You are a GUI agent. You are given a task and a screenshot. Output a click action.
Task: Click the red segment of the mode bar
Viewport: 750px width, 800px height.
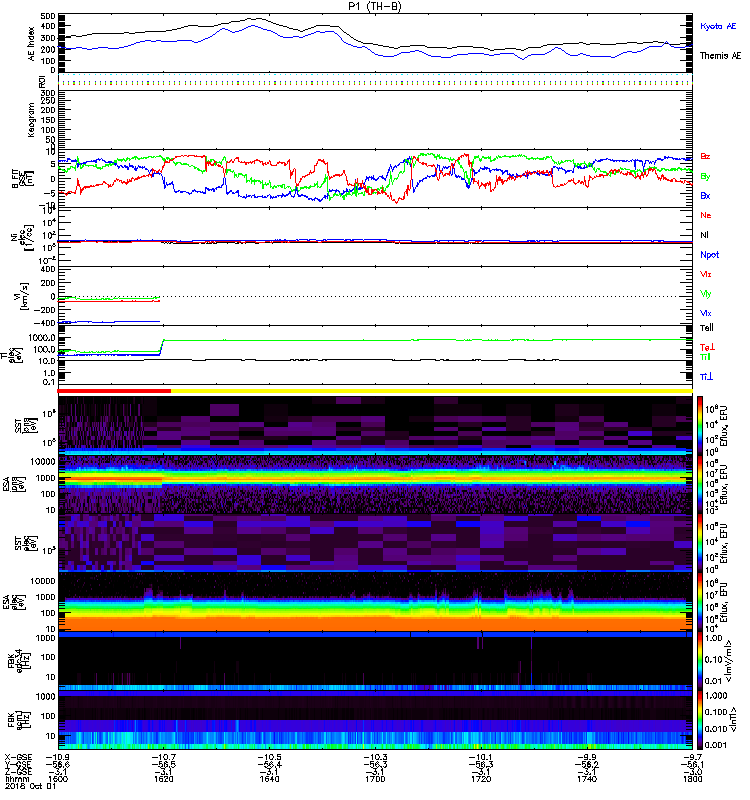pyautogui.click(x=114, y=391)
